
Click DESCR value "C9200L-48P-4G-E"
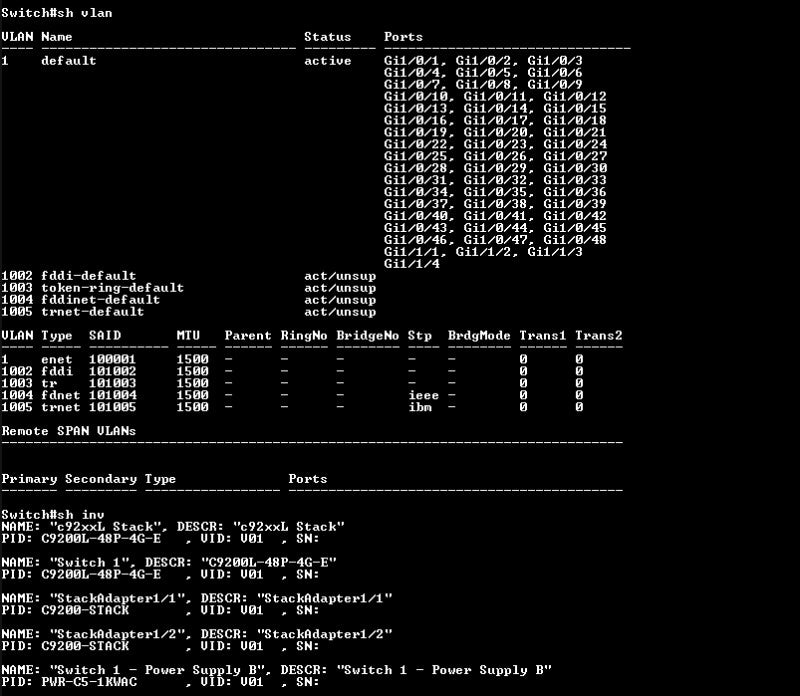268,562
